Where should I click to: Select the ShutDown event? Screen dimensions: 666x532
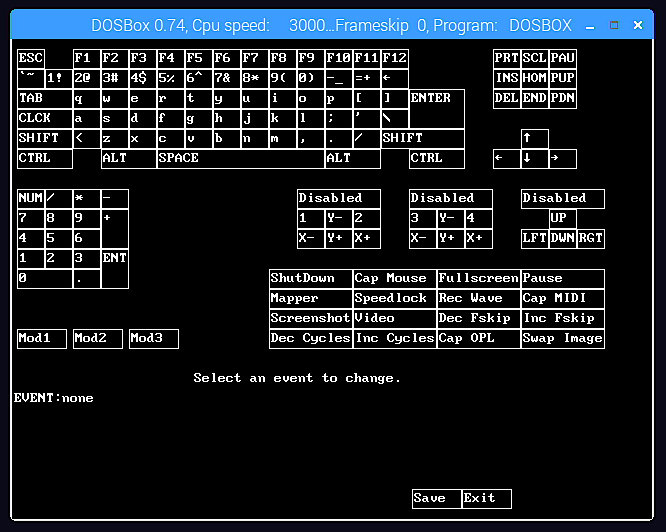(311, 279)
